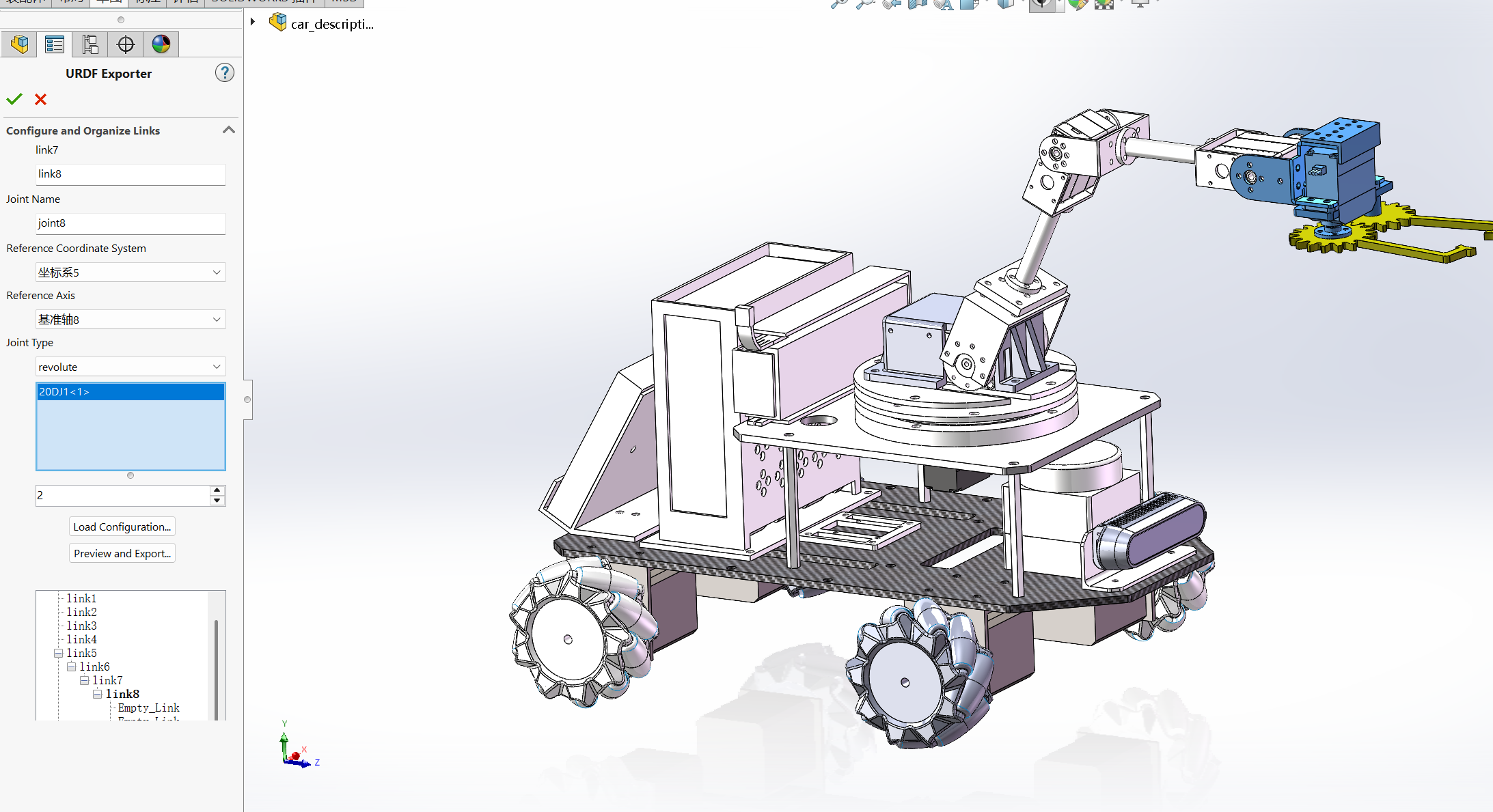Open the Reference Coordinate System dropdown showing 坐标系5
1493x812 pixels.
pyautogui.click(x=130, y=272)
